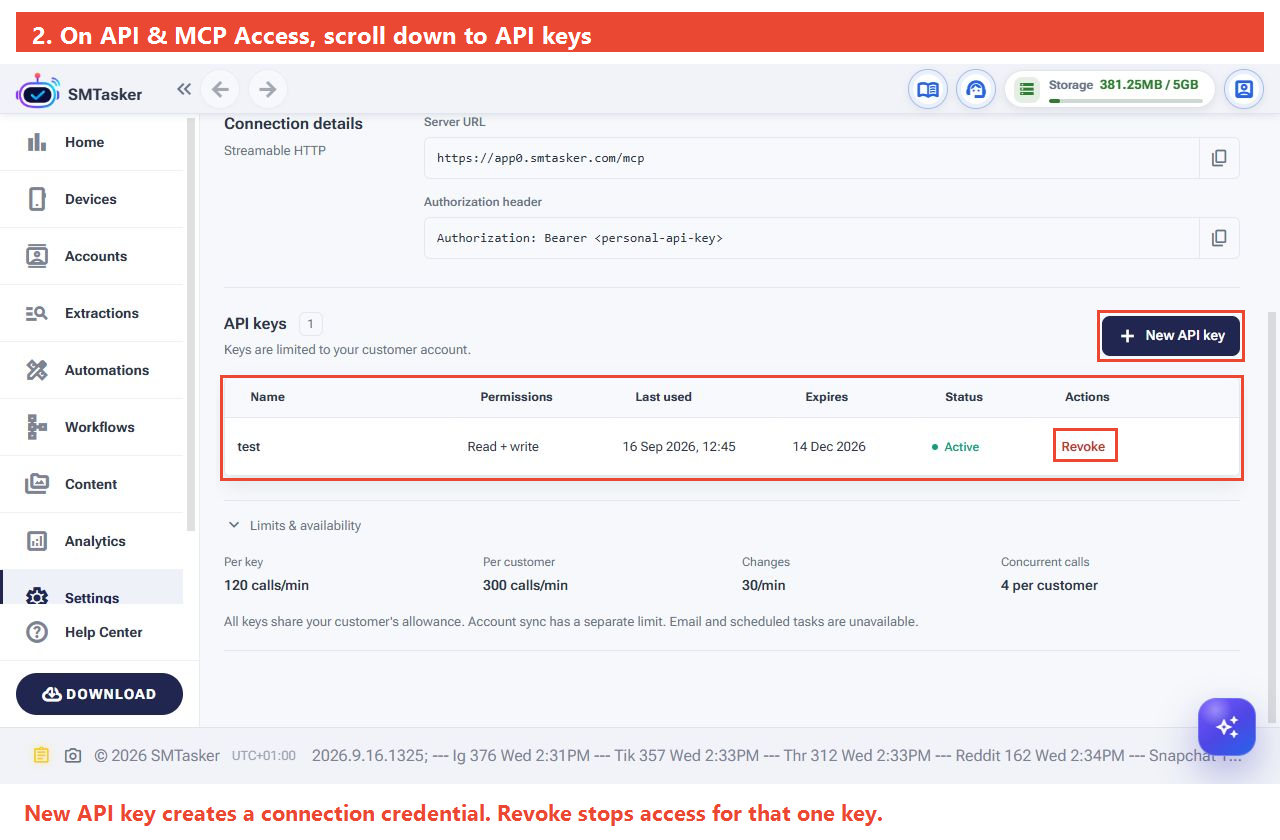1280x840 pixels.
Task: Click the Help Center question mark icon
Action: [37, 632]
